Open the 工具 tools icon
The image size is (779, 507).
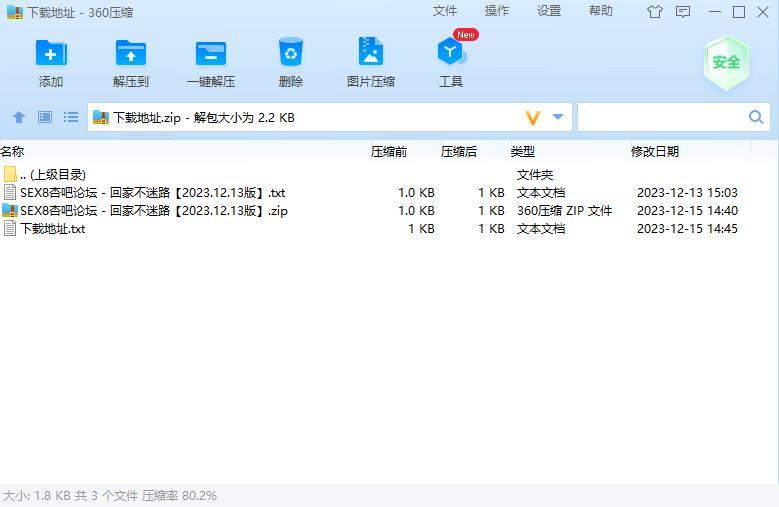pos(451,52)
